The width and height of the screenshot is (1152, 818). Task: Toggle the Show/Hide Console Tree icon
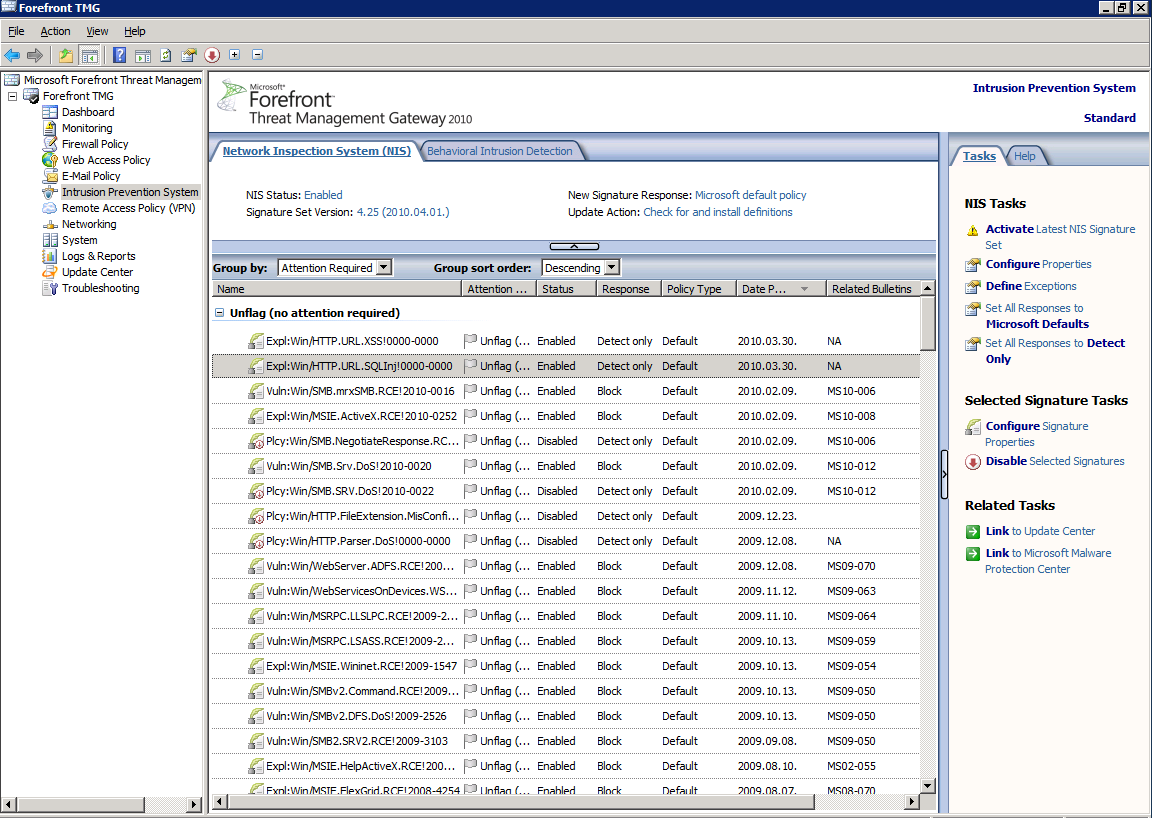(90, 55)
